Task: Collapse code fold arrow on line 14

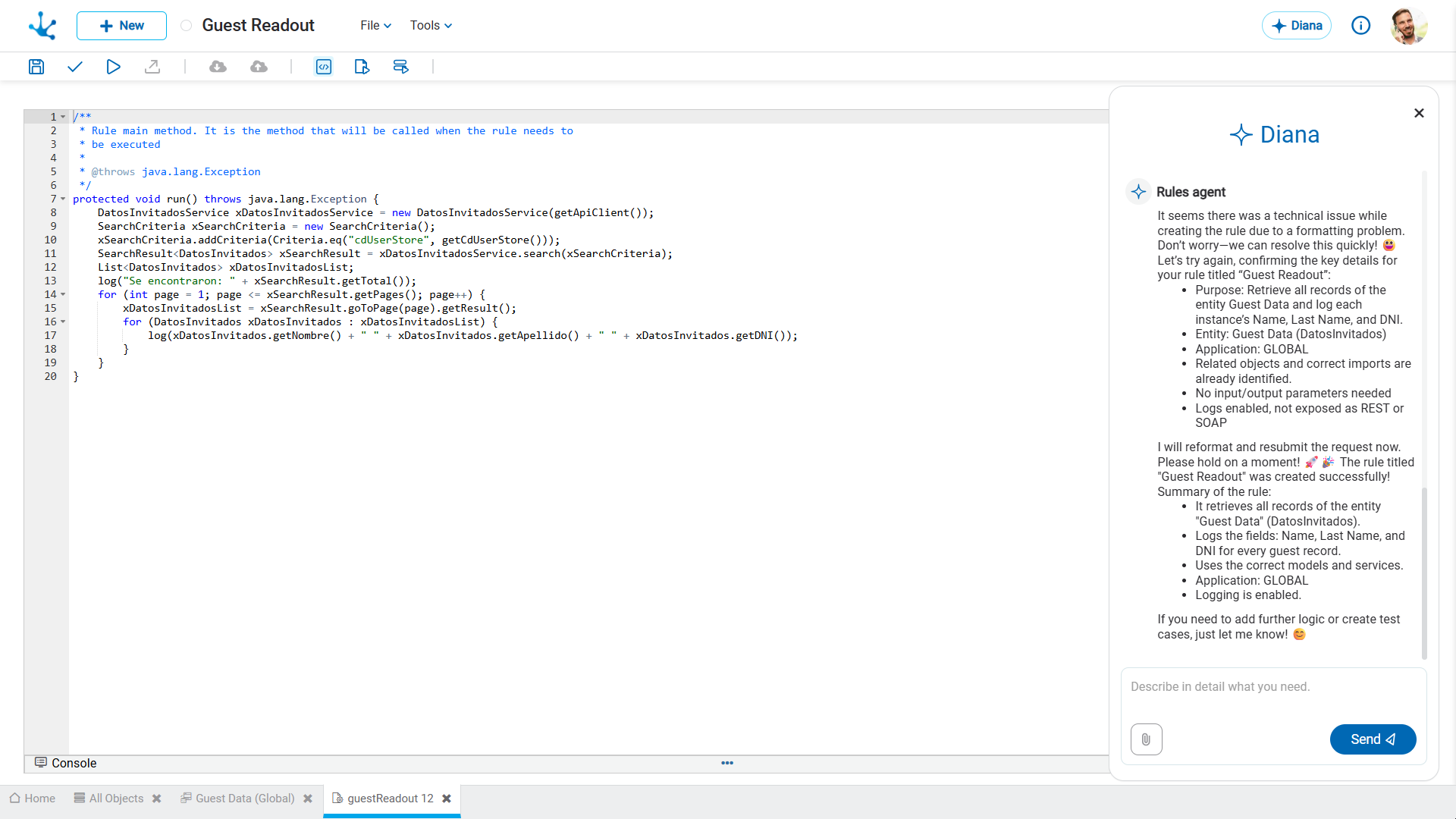Action: click(63, 295)
